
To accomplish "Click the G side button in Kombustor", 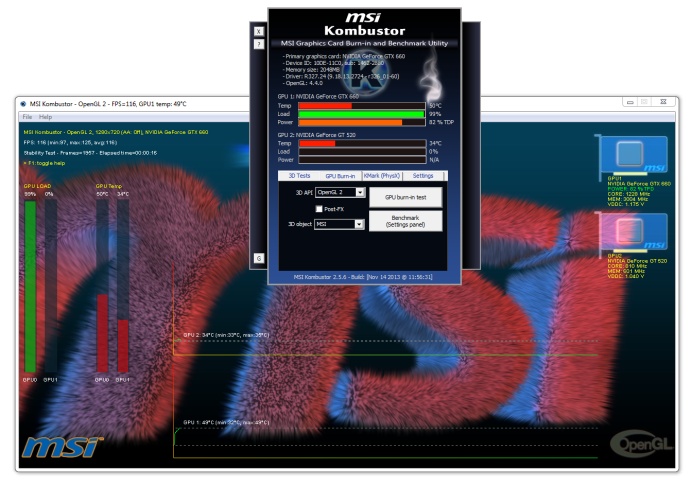I will point(259,258).
